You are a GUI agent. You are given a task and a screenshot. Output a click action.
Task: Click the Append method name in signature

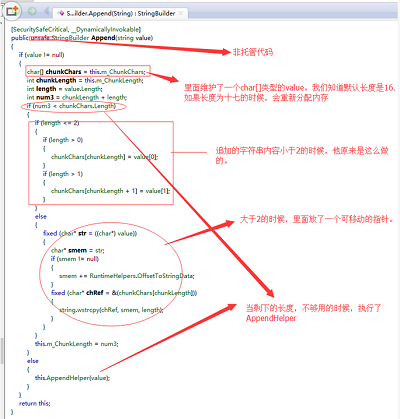pyautogui.click(x=103, y=38)
